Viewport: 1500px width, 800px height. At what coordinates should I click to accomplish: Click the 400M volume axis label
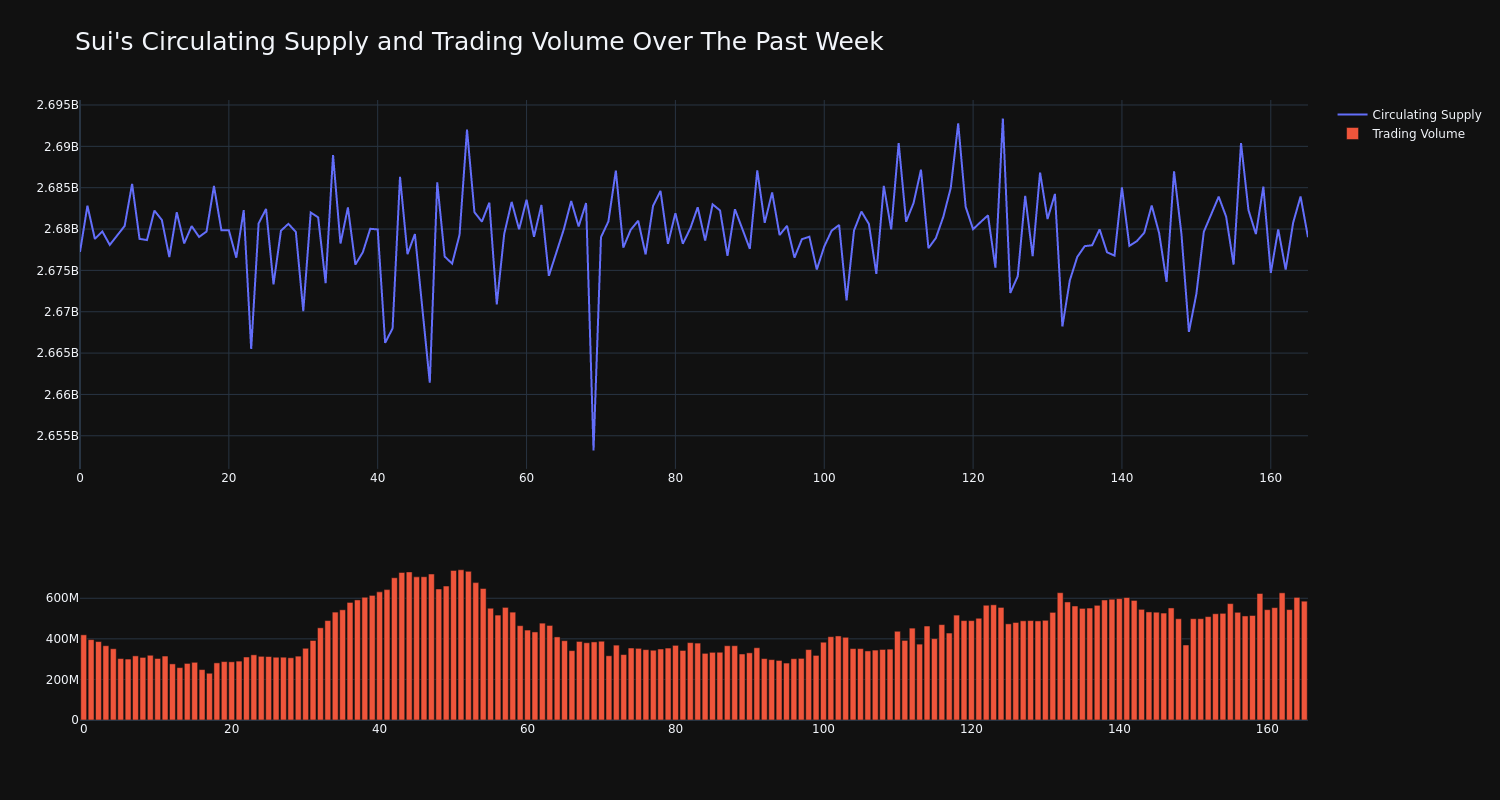[x=62, y=639]
